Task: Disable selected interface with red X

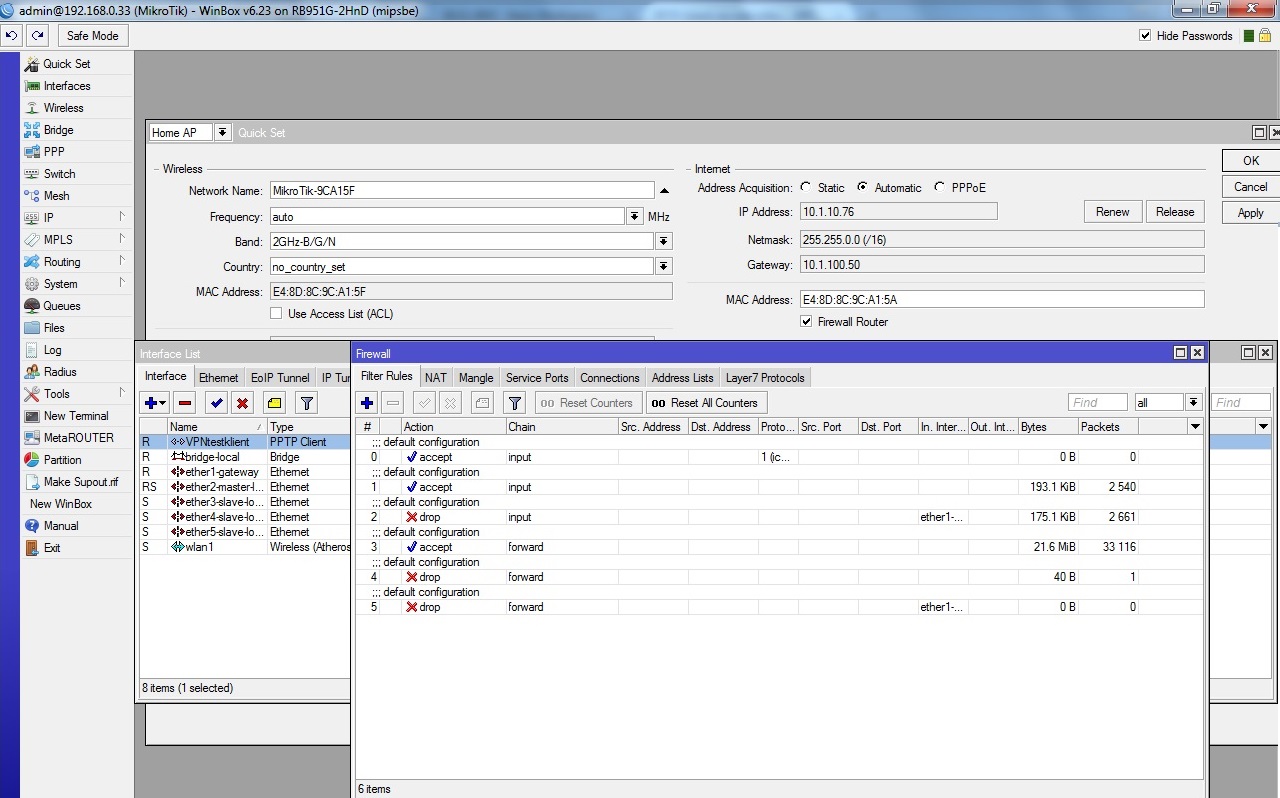Action: (x=242, y=403)
